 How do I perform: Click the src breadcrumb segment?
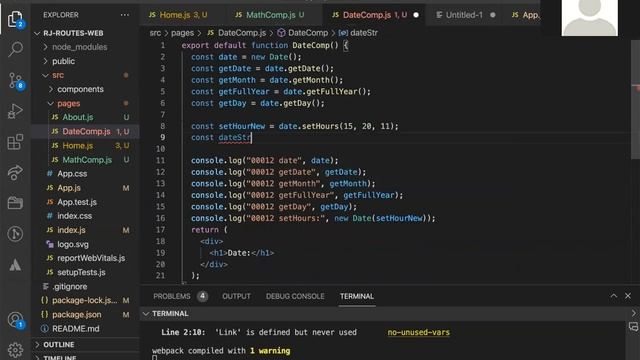(155, 33)
